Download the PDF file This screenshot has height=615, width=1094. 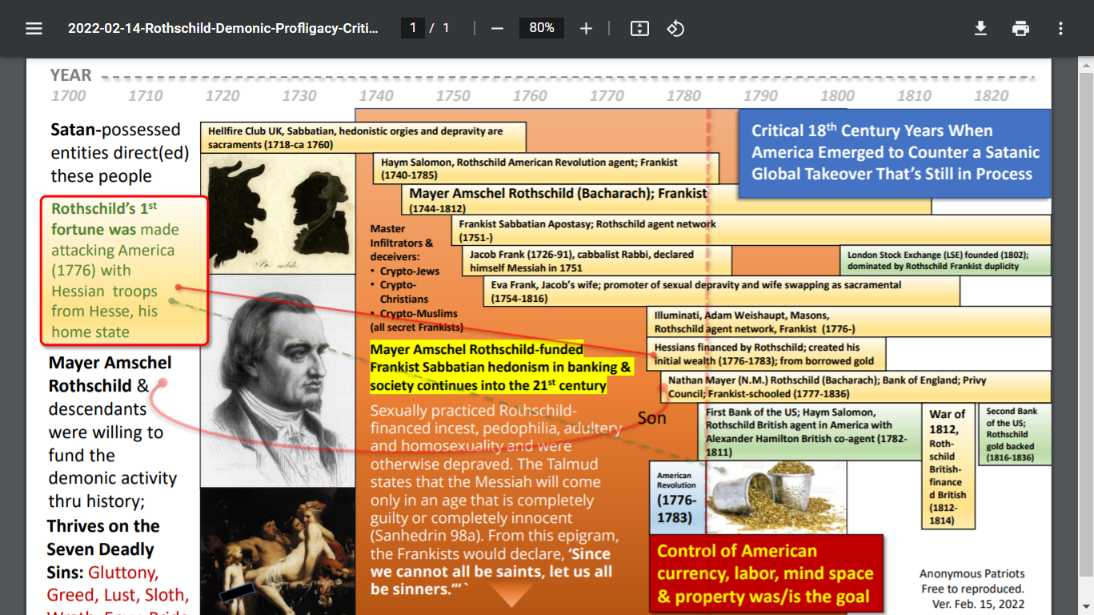980,29
